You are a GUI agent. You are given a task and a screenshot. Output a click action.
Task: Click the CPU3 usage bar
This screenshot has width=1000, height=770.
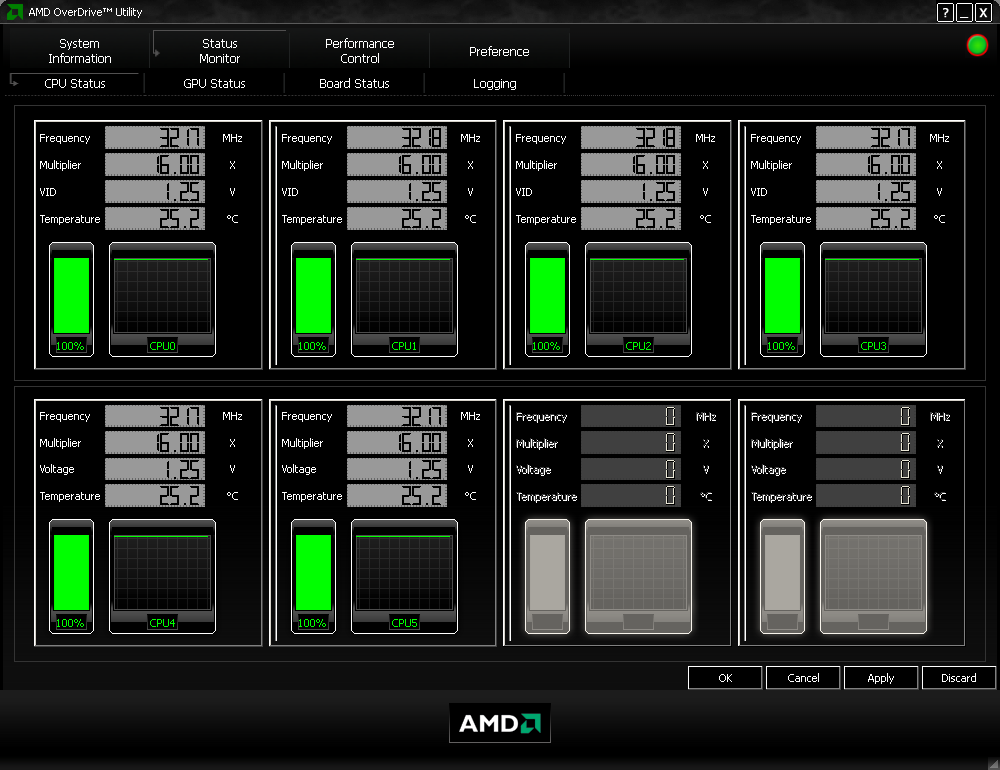pyautogui.click(x=783, y=295)
